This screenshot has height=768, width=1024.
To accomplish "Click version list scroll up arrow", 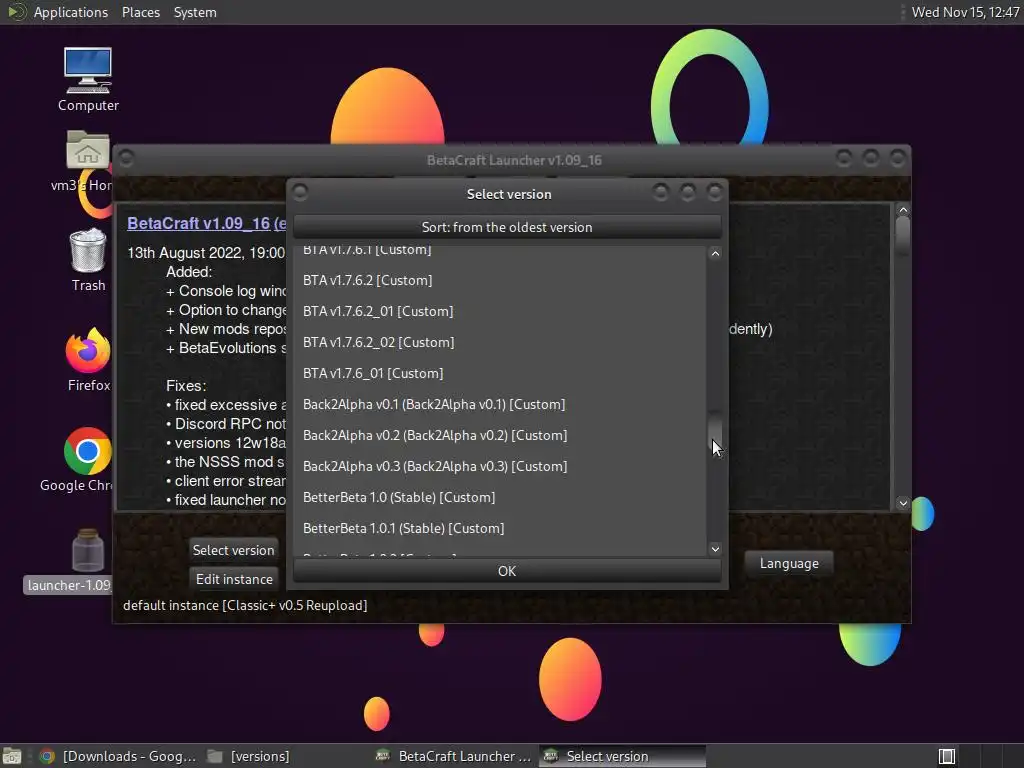I will point(715,253).
